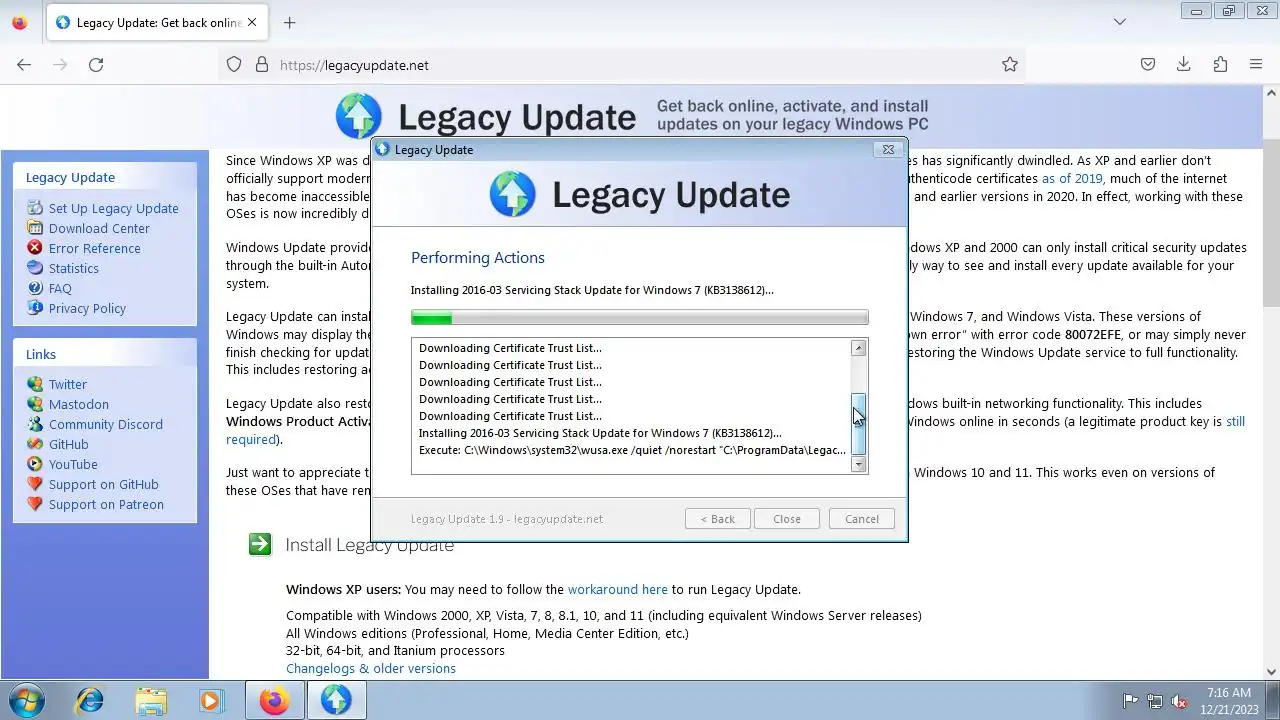Open the Firefox hamburger menu

(x=1256, y=65)
